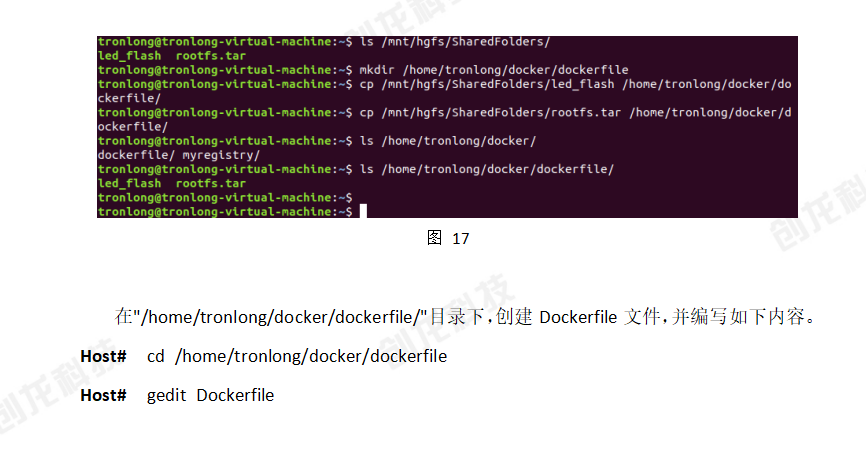Click the wrapped 'ockerfile/' continuation line

133,126
